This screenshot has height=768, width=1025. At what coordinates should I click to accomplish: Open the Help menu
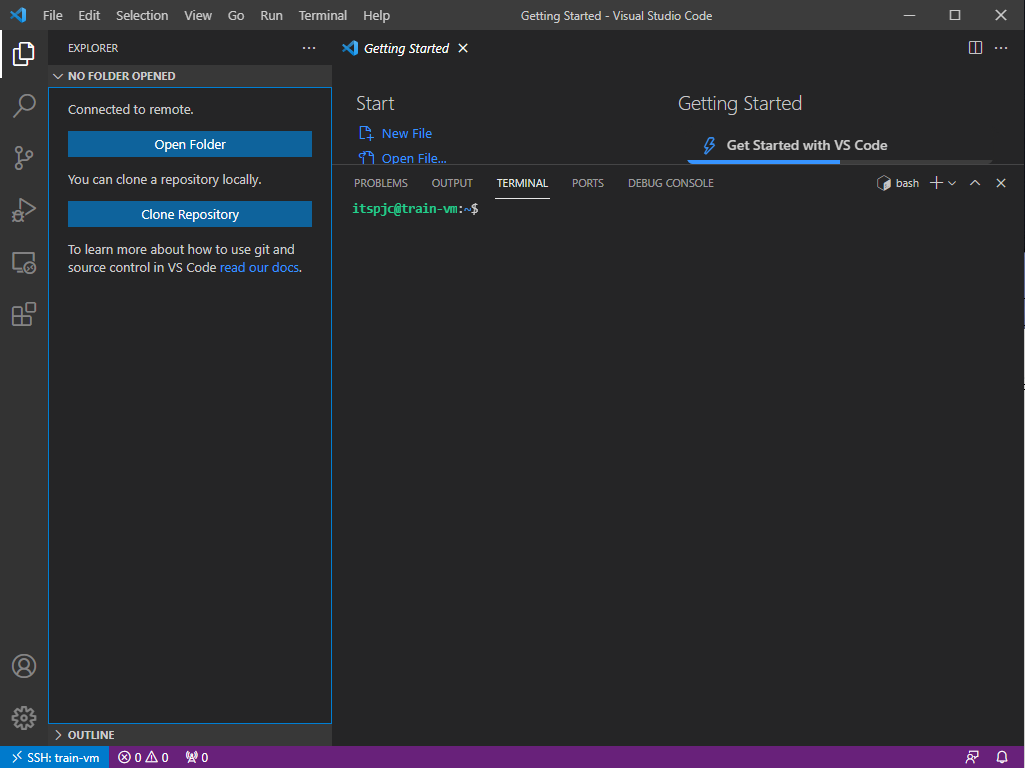(376, 15)
